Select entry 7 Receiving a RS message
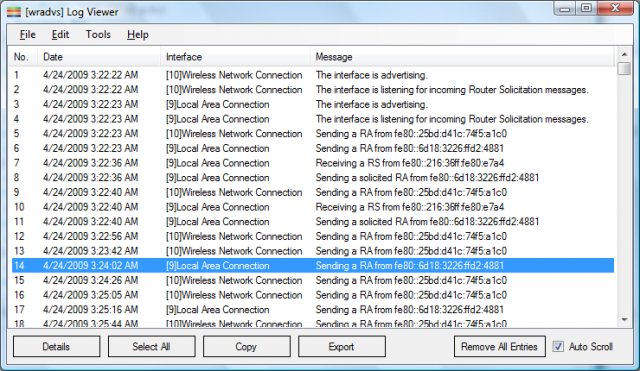Viewport: 640px width, 371px height. coord(313,163)
